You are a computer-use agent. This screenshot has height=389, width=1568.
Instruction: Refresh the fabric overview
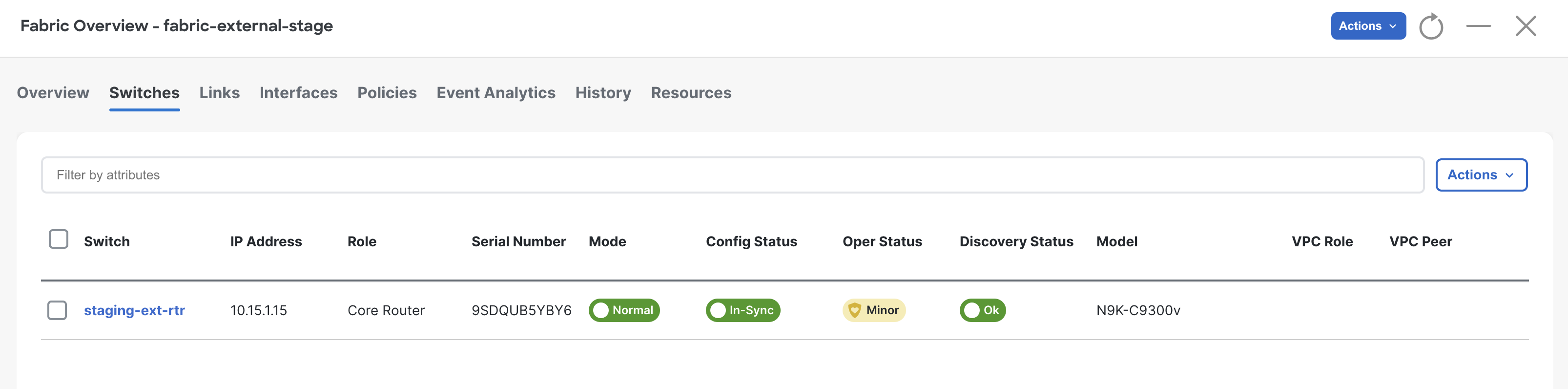point(1430,26)
